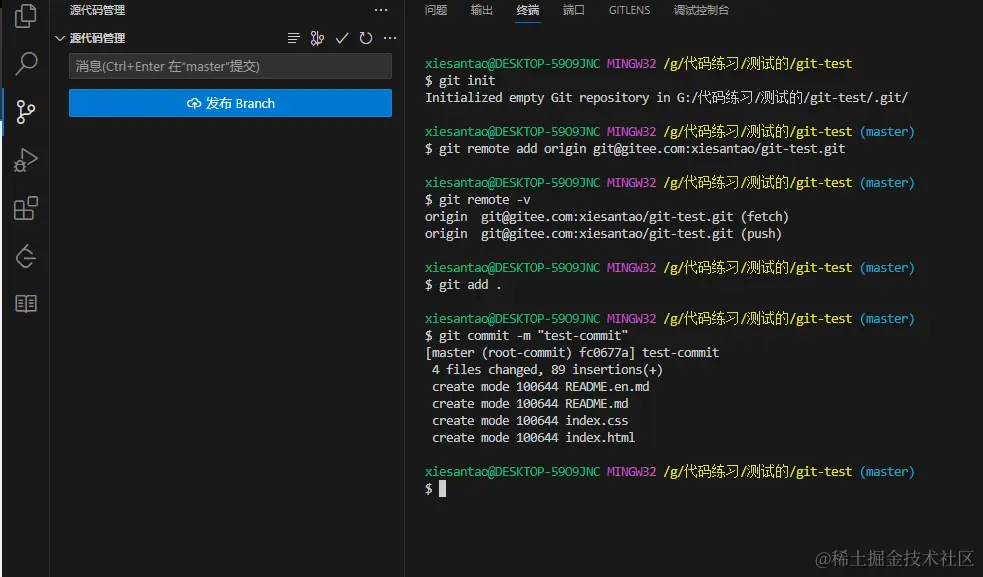Open the Explorer view in activity bar
The width and height of the screenshot is (983, 577).
(x=26, y=16)
